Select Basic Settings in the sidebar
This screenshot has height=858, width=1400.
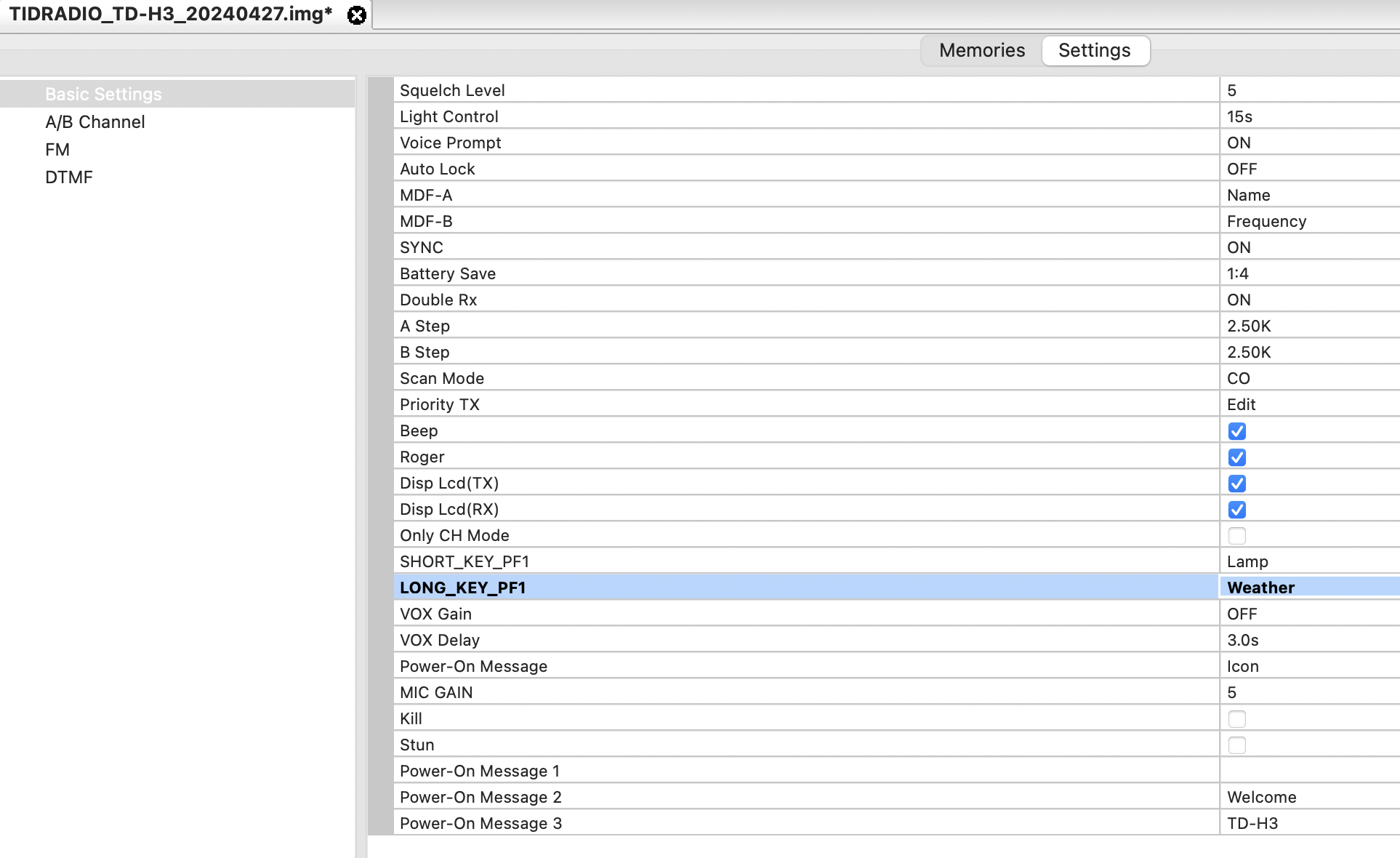103,95
